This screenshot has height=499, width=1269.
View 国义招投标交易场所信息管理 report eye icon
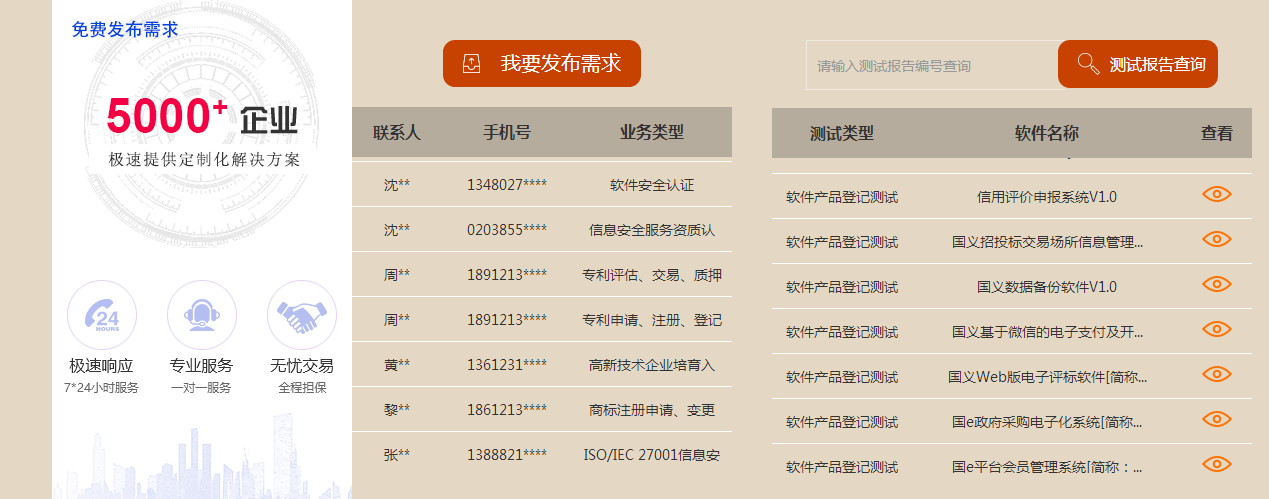coord(1216,239)
